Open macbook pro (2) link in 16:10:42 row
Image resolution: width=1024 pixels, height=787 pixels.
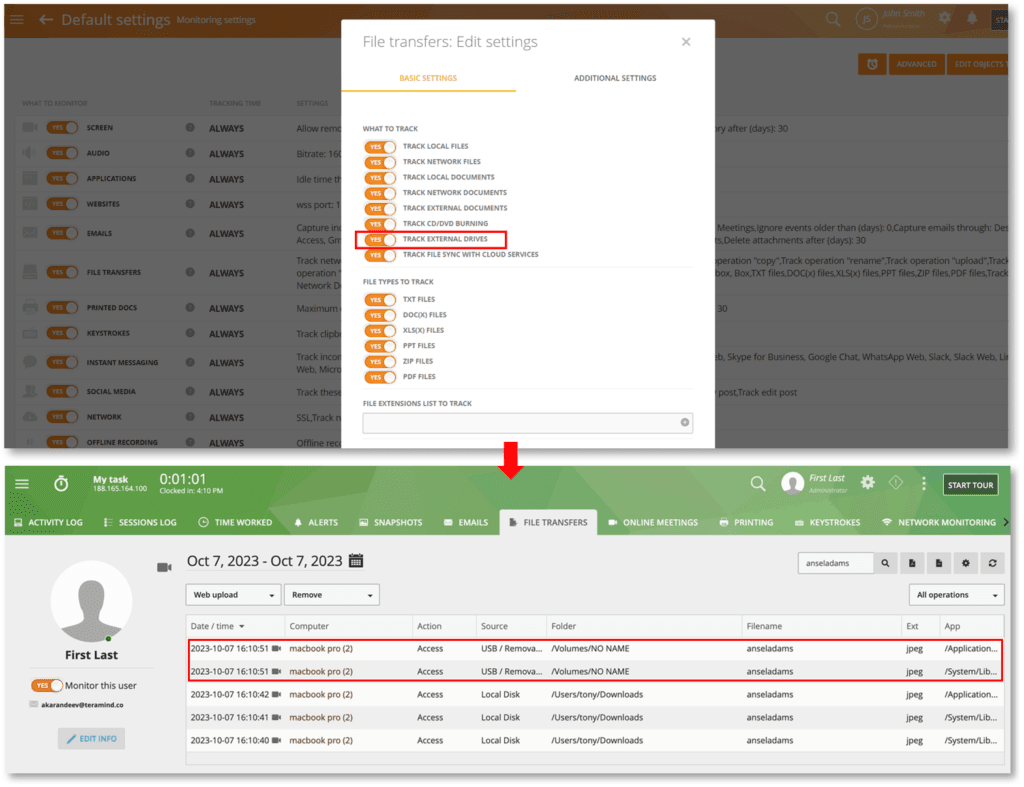tap(321, 694)
